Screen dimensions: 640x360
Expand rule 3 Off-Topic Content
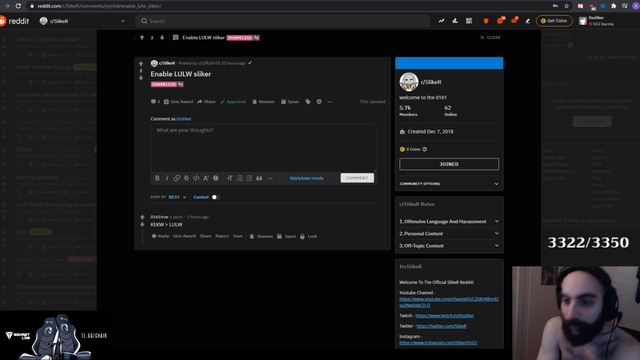tap(449, 246)
